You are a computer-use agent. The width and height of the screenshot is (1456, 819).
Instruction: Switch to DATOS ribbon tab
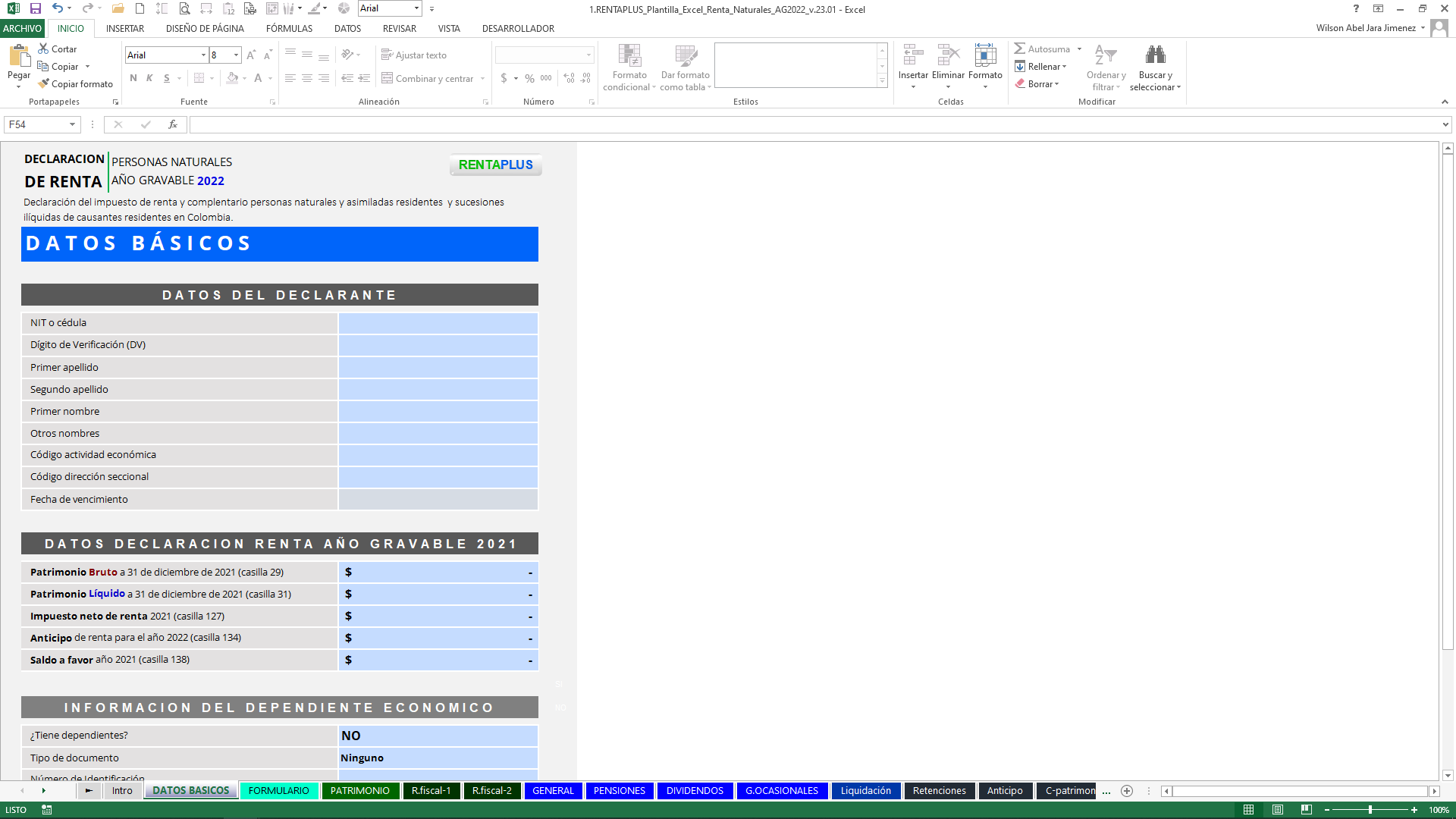click(347, 28)
